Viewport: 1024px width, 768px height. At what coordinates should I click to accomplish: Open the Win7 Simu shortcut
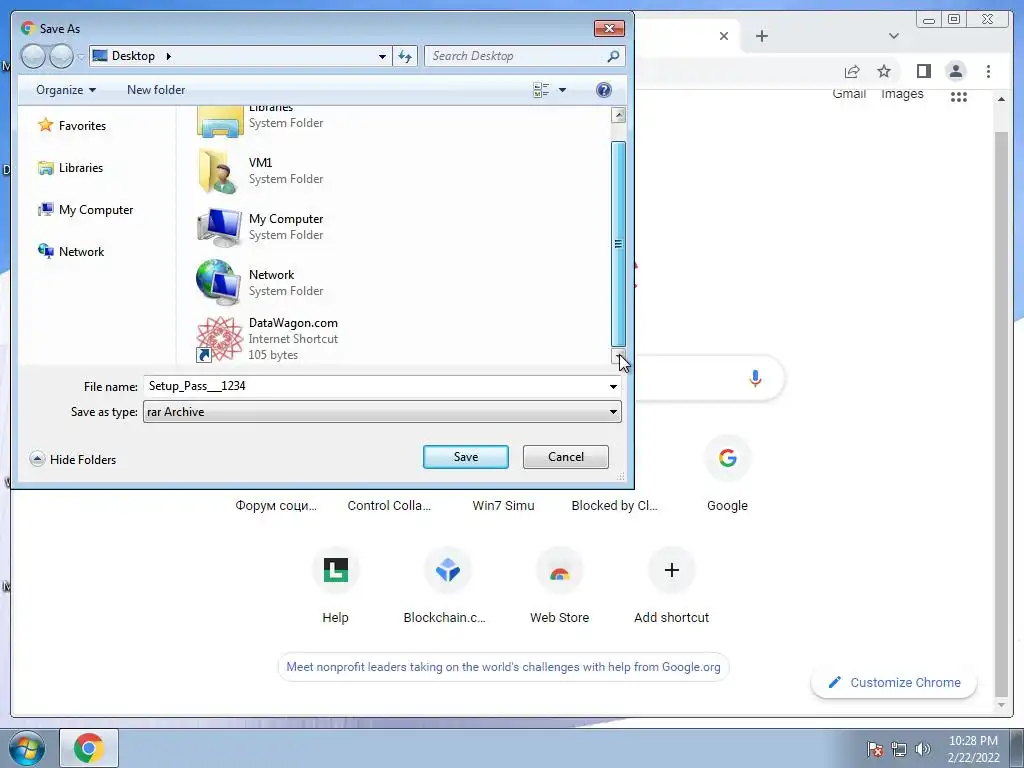[x=504, y=505]
